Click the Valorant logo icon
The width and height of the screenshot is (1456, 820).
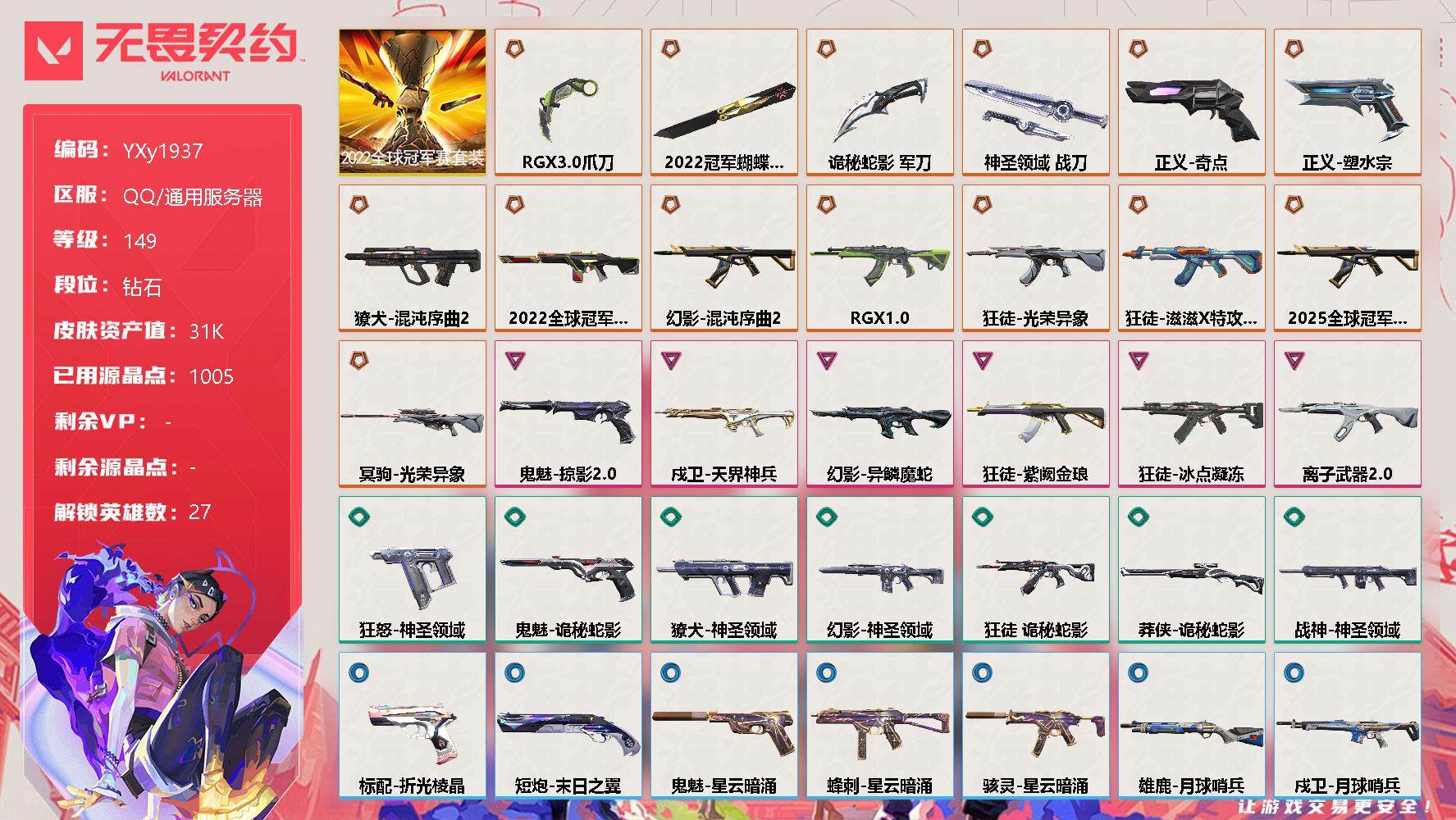click(54, 51)
